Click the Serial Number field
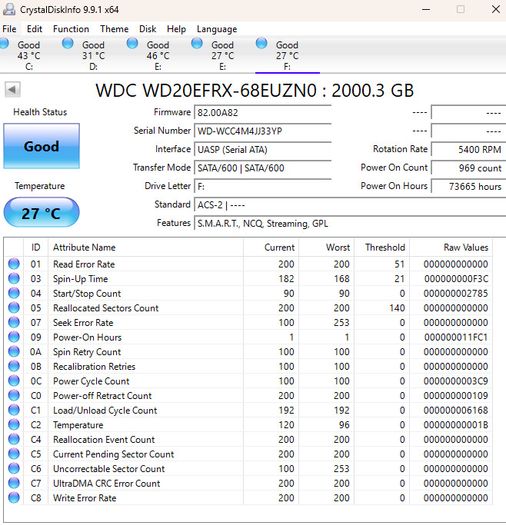Screen dimensions: 506x525 [263, 131]
